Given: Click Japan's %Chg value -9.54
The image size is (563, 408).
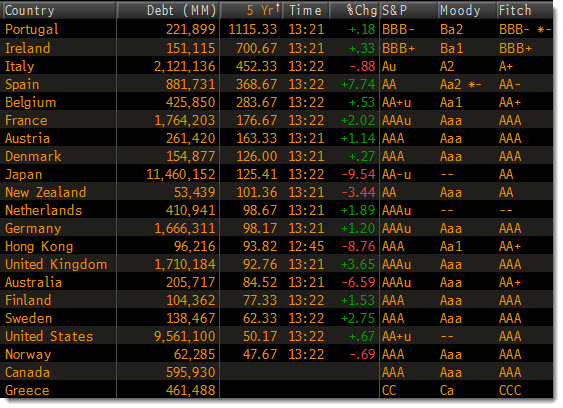Looking at the screenshot, I should [x=358, y=175].
